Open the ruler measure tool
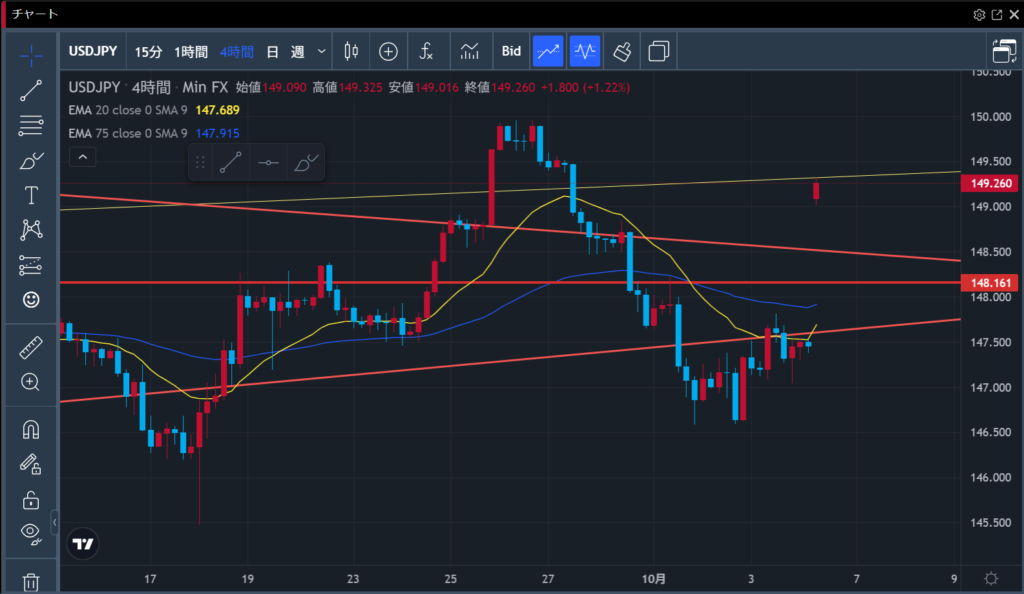 [31, 347]
